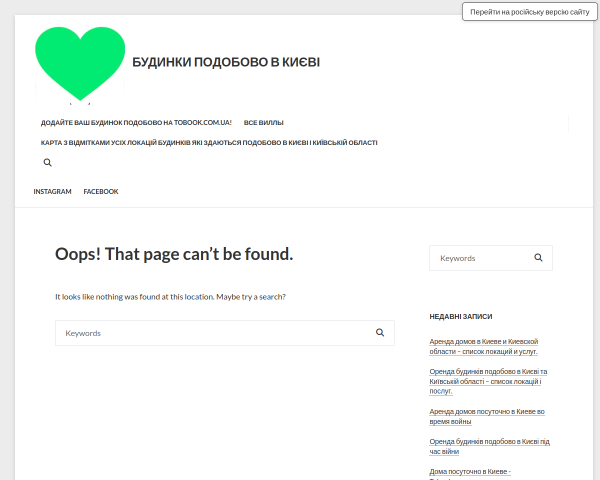This screenshot has width=600, height=480.
Task: Visit the Instagram link
Action: click(x=52, y=191)
